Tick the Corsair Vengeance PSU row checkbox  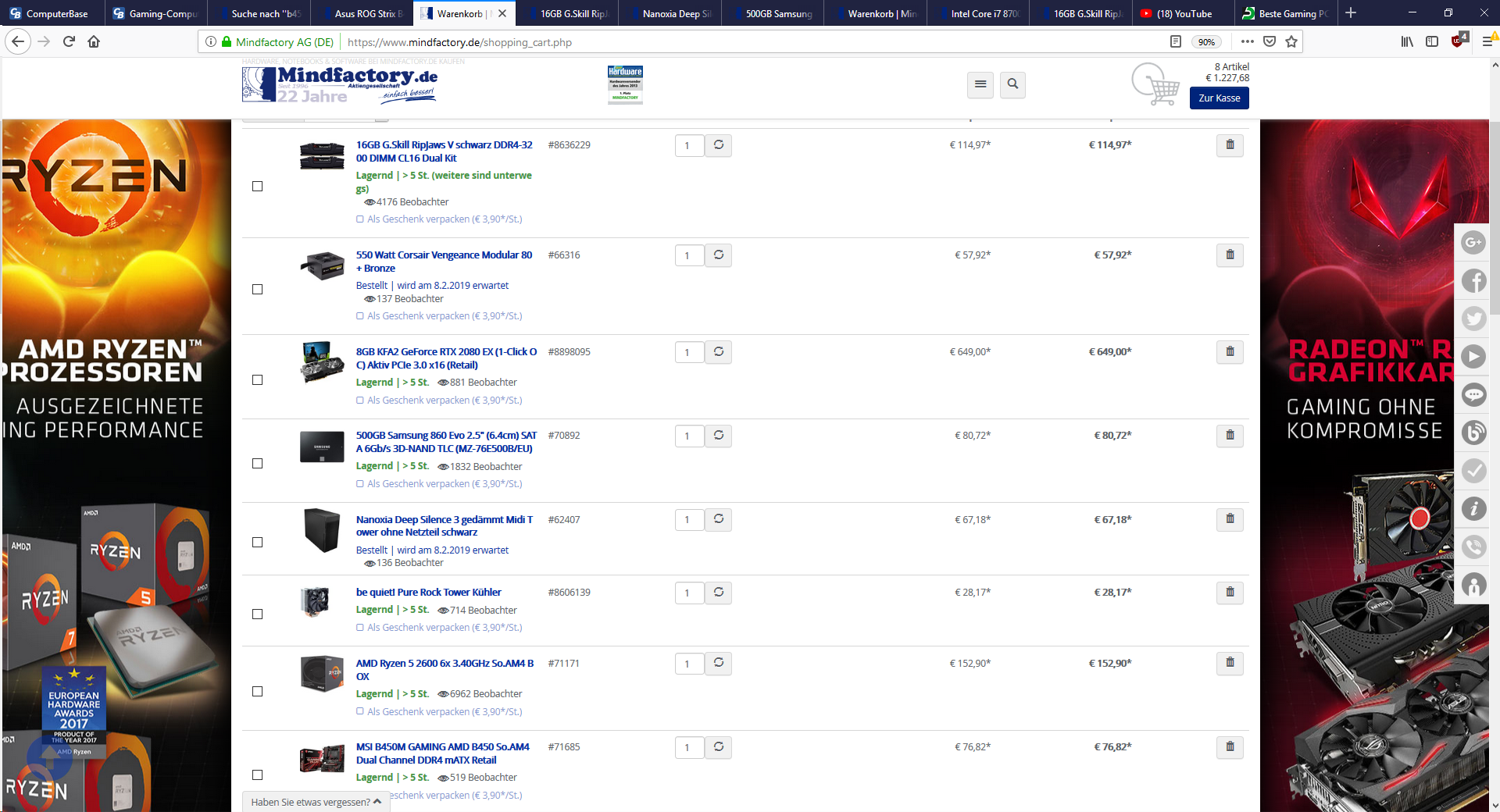click(258, 290)
